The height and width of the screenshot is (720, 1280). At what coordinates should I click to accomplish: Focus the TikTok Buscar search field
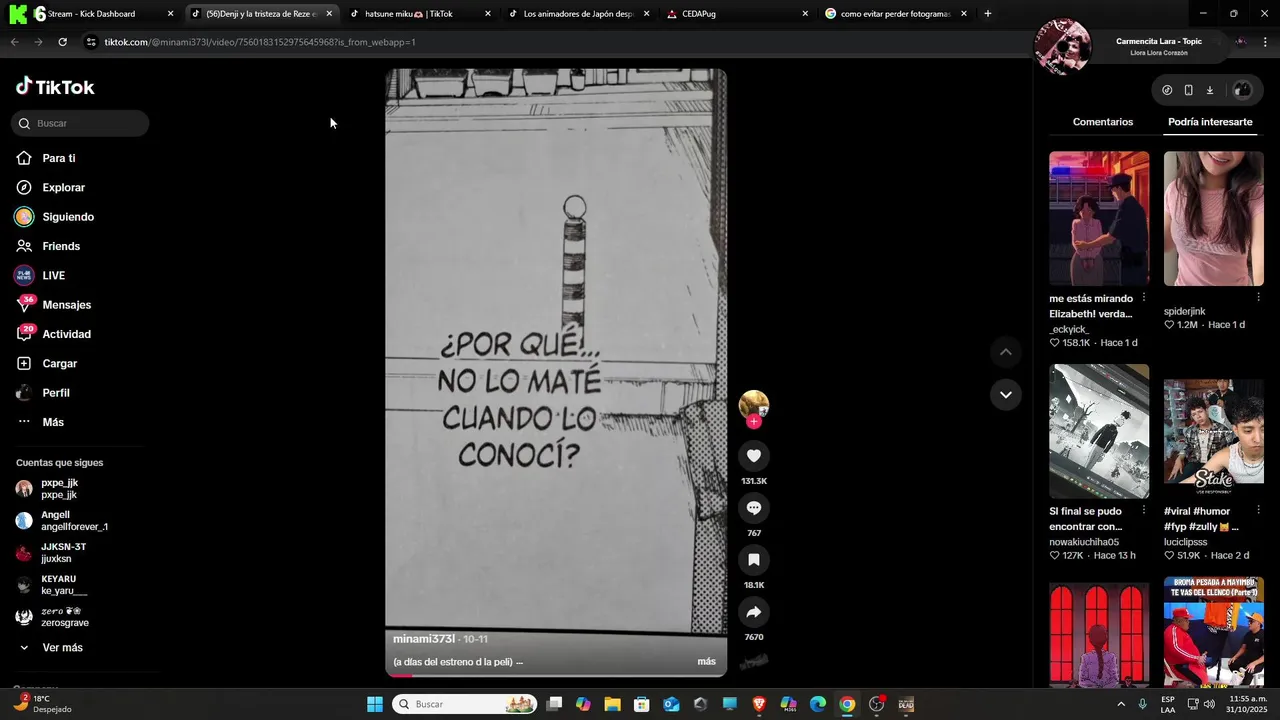point(80,123)
